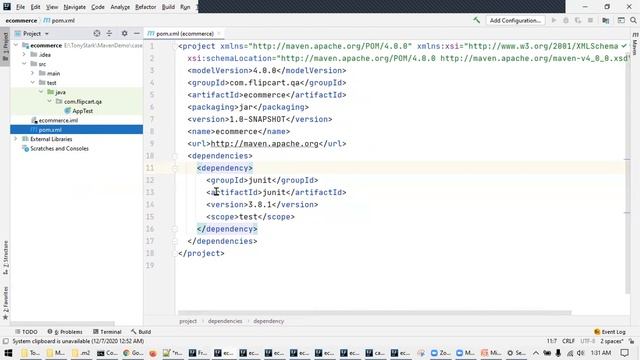This screenshot has width=640, height=360.
Task: Fold the dependency tag at line 11
Action: [x=175, y=168]
